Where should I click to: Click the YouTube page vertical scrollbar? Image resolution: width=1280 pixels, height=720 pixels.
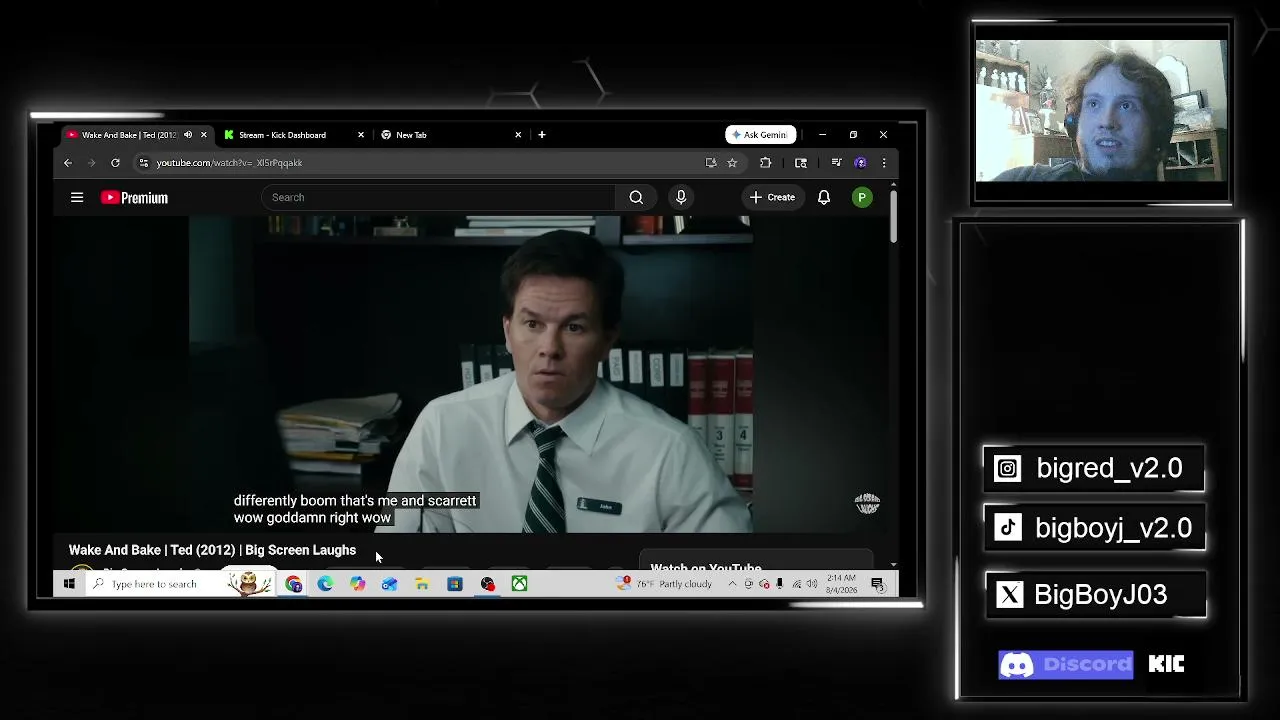[x=893, y=214]
